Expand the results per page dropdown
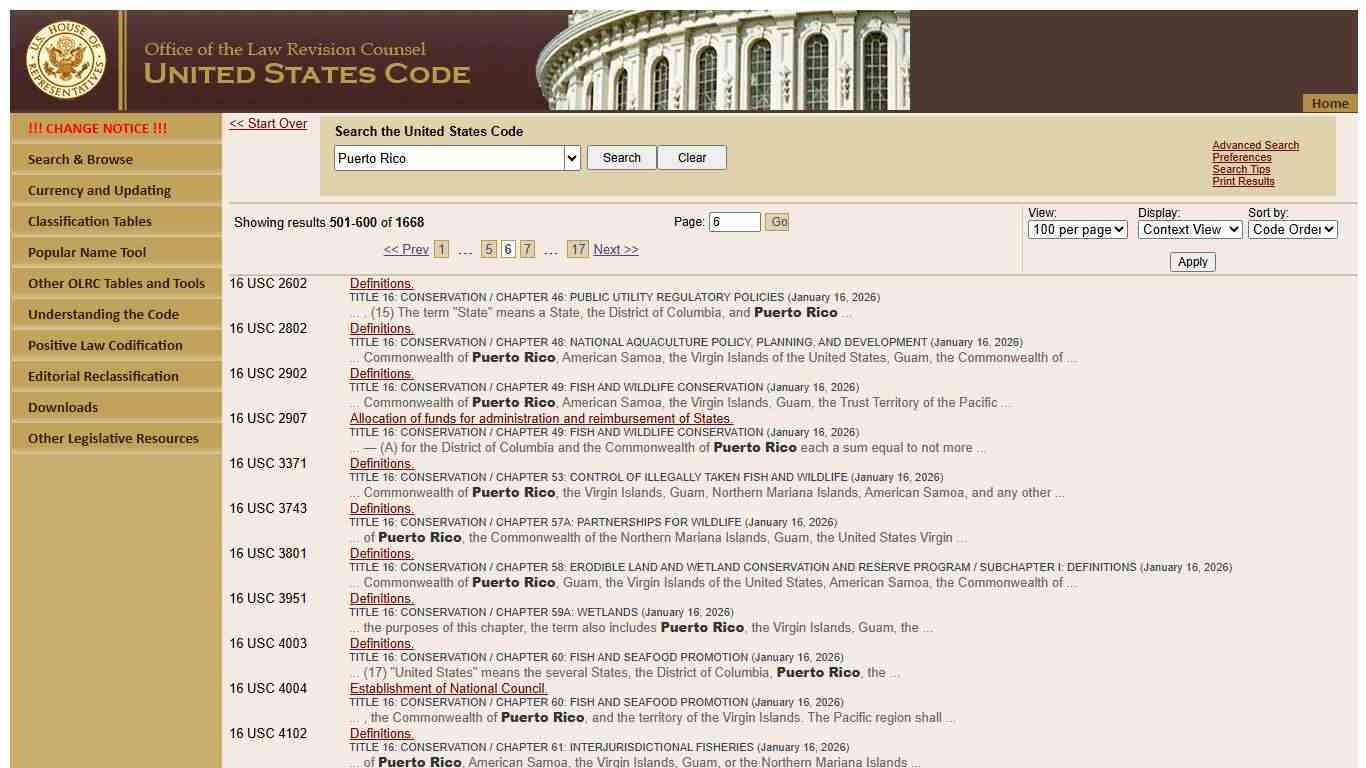This screenshot has width=1366, height=768. pyautogui.click(x=1077, y=230)
